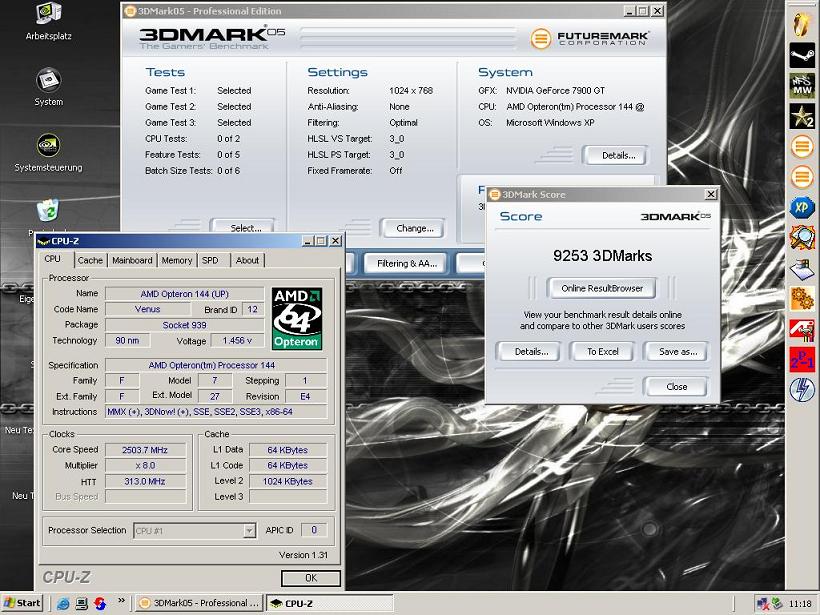Viewport: 820px width, 615px height.
Task: Export score with To Excel button
Action: (602, 351)
